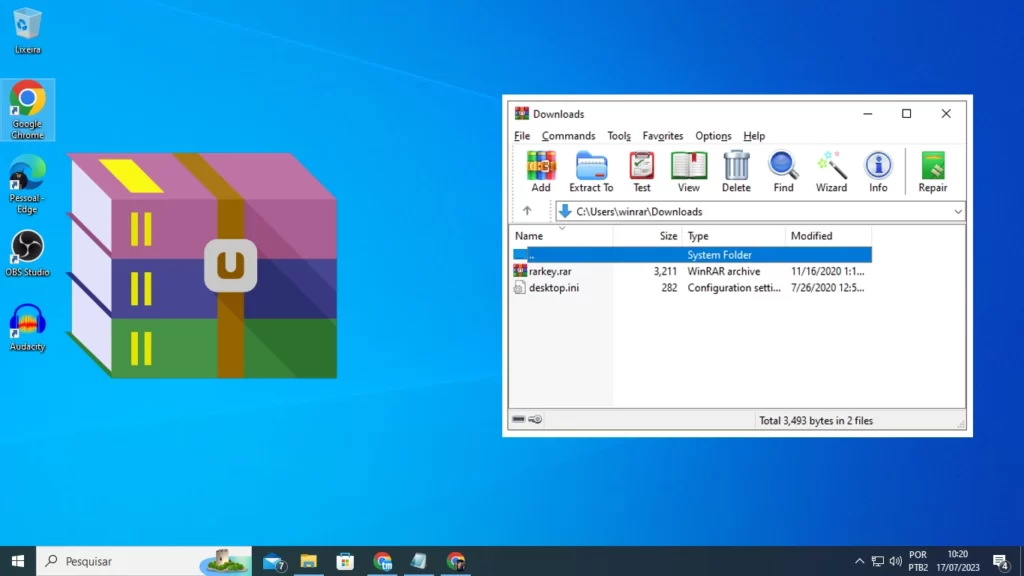Expand hidden icons in the system tray
Viewport: 1024px width, 576px height.
[859, 561]
